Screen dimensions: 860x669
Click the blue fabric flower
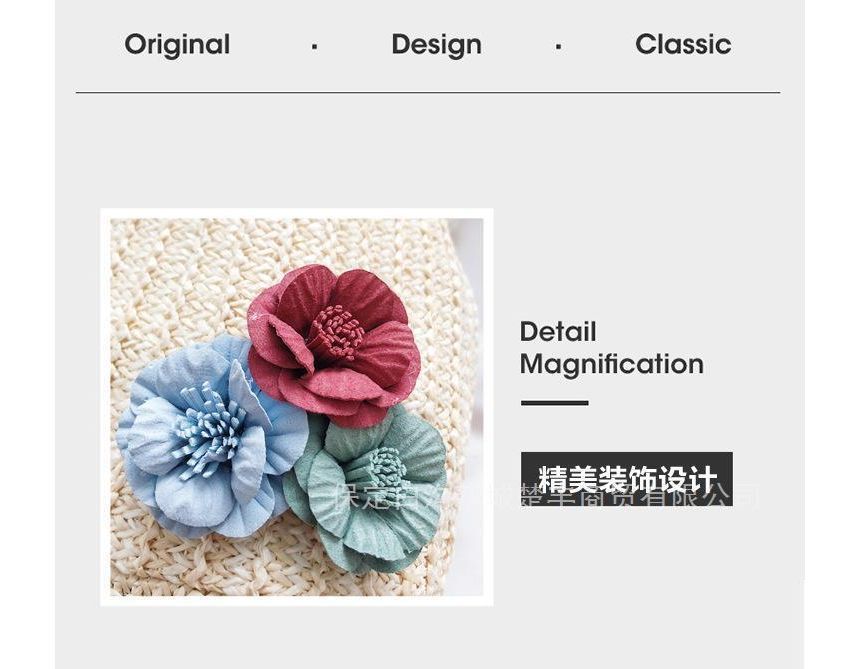pos(211,436)
